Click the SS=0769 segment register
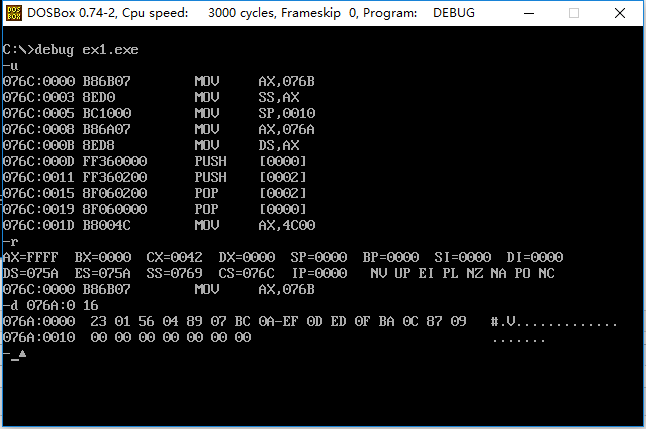The image size is (646, 429). [x=175, y=274]
